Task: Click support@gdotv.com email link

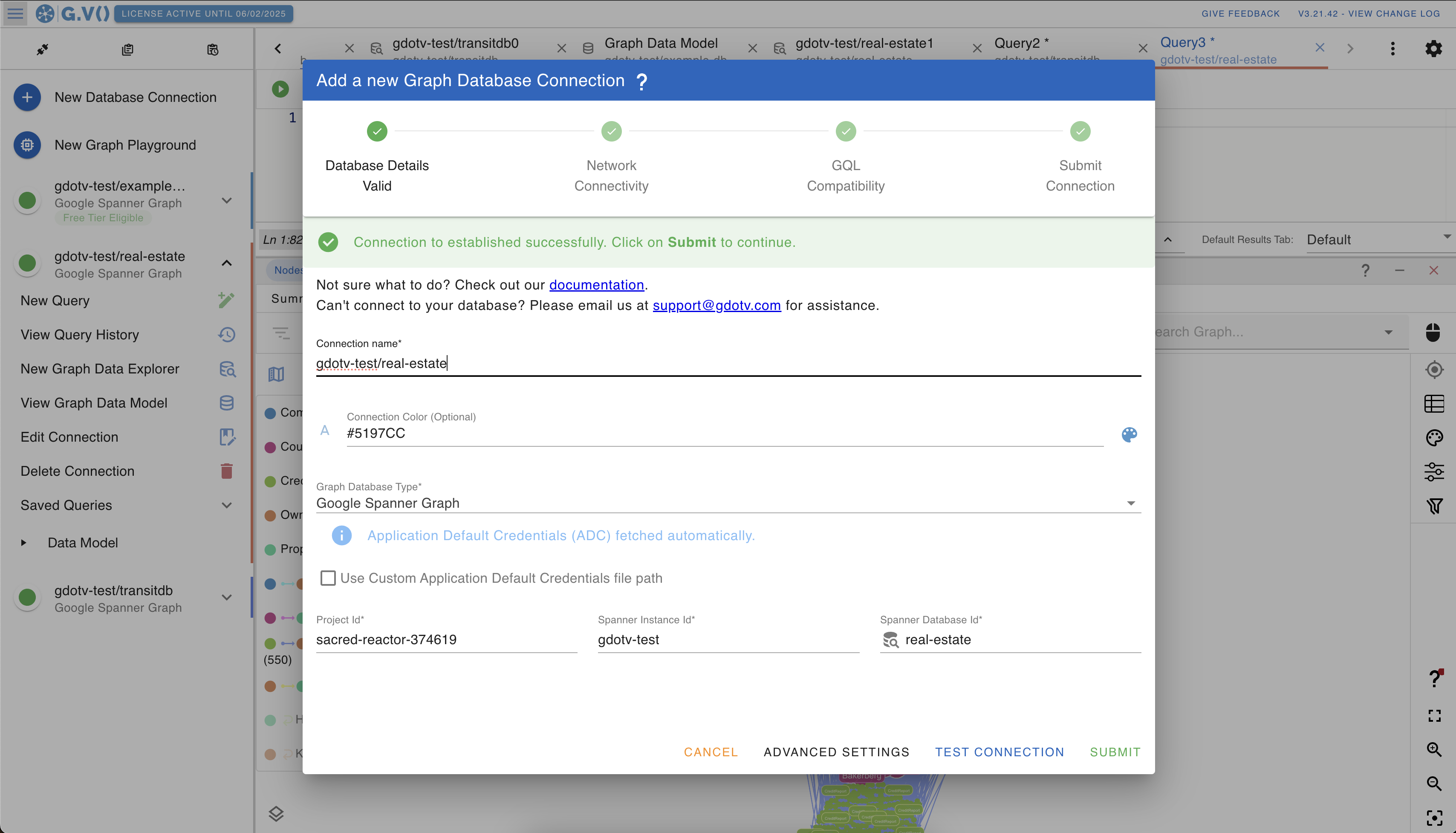Action: point(716,305)
